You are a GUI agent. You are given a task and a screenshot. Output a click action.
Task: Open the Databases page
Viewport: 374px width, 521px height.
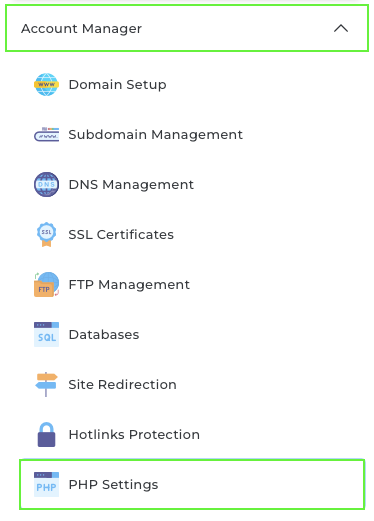pos(104,335)
